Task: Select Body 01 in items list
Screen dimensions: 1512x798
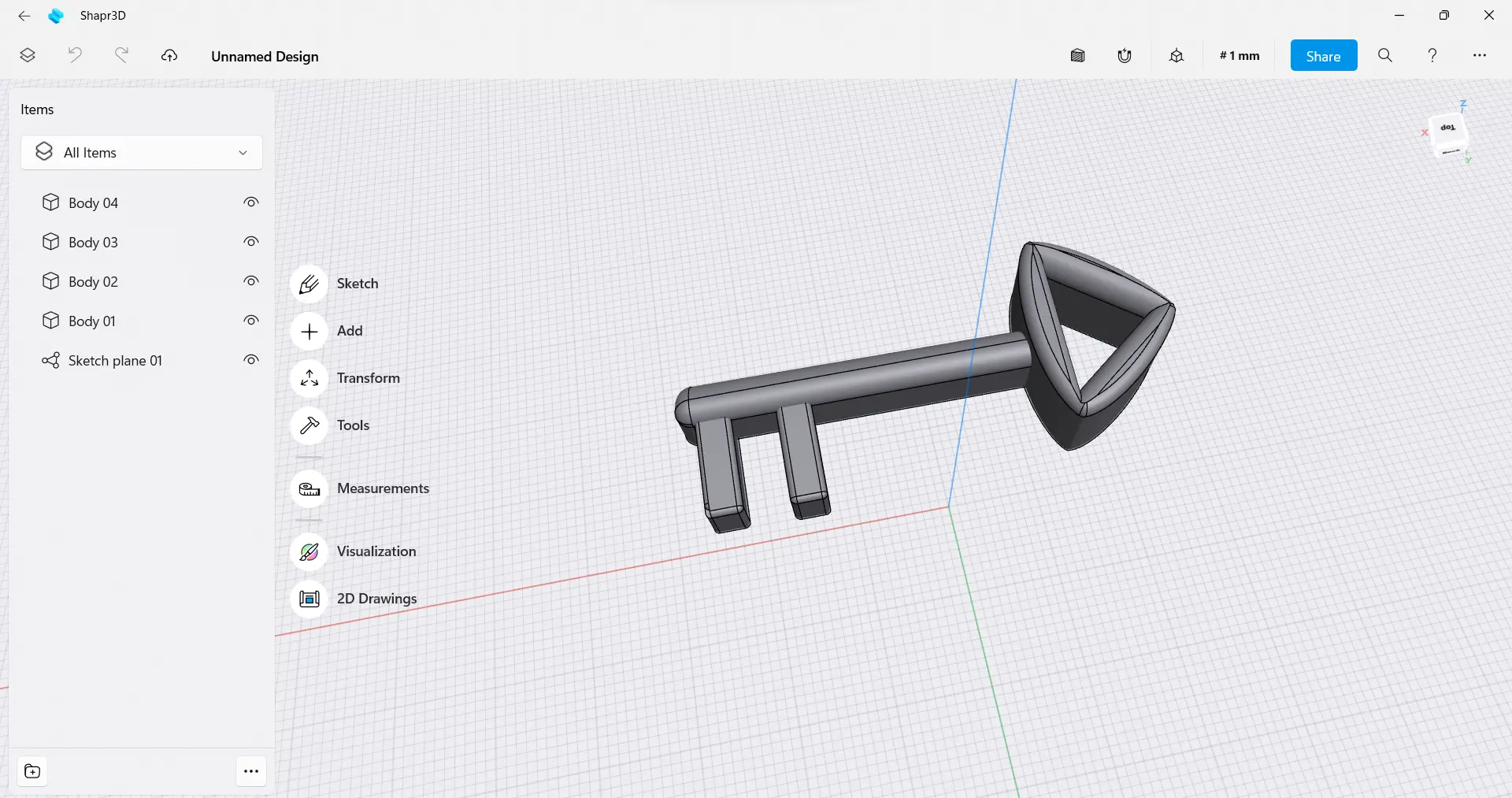Action: (x=92, y=321)
